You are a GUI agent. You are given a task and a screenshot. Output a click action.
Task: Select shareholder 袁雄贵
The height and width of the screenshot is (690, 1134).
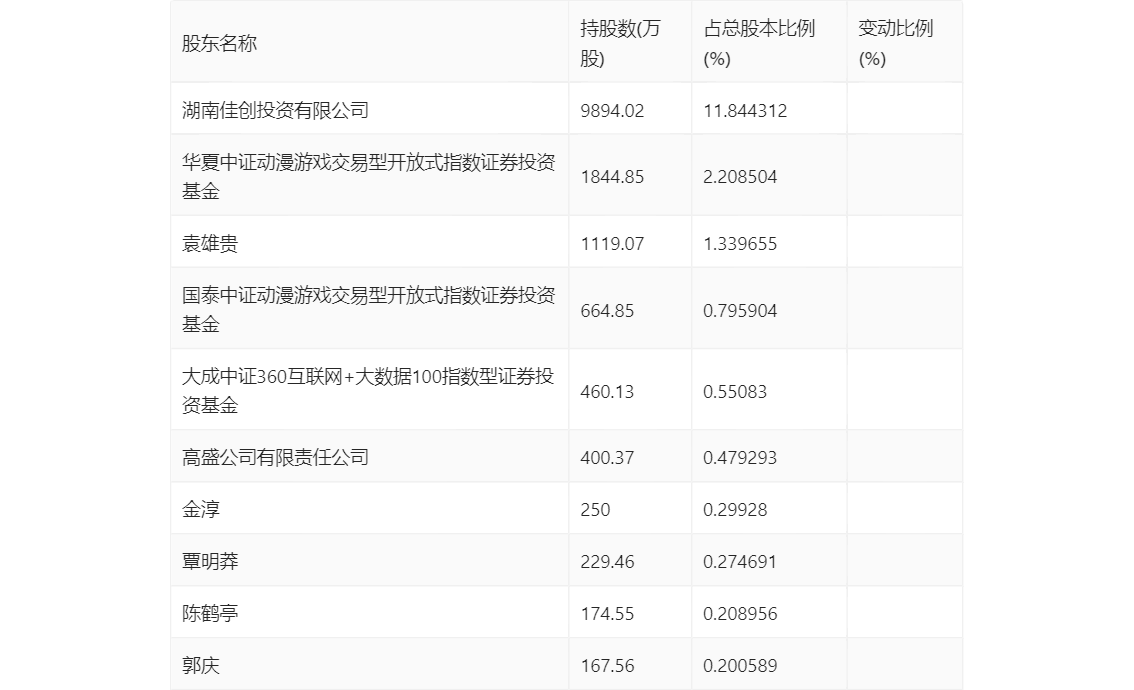pyautogui.click(x=210, y=244)
